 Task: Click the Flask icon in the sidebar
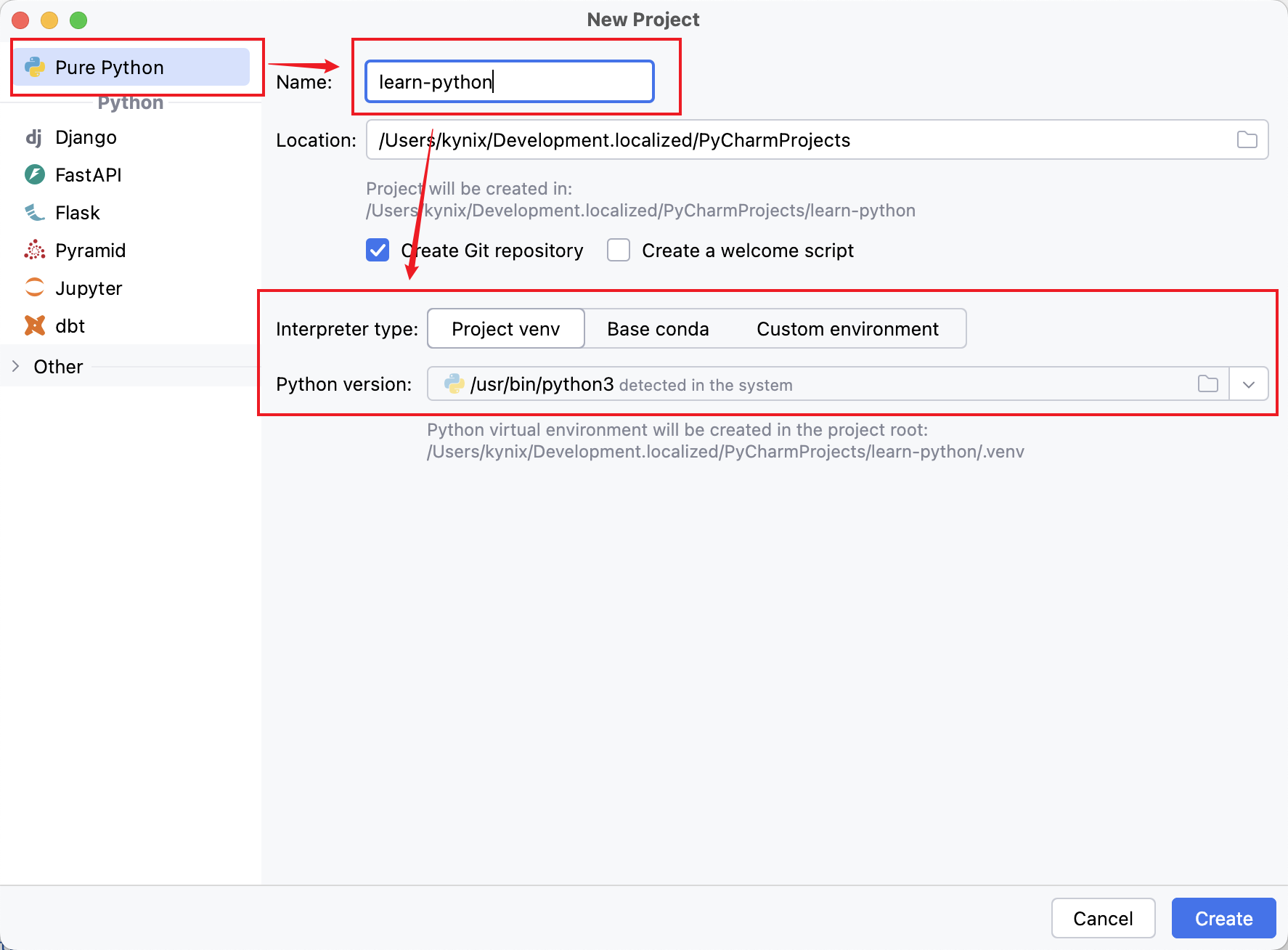pos(35,213)
